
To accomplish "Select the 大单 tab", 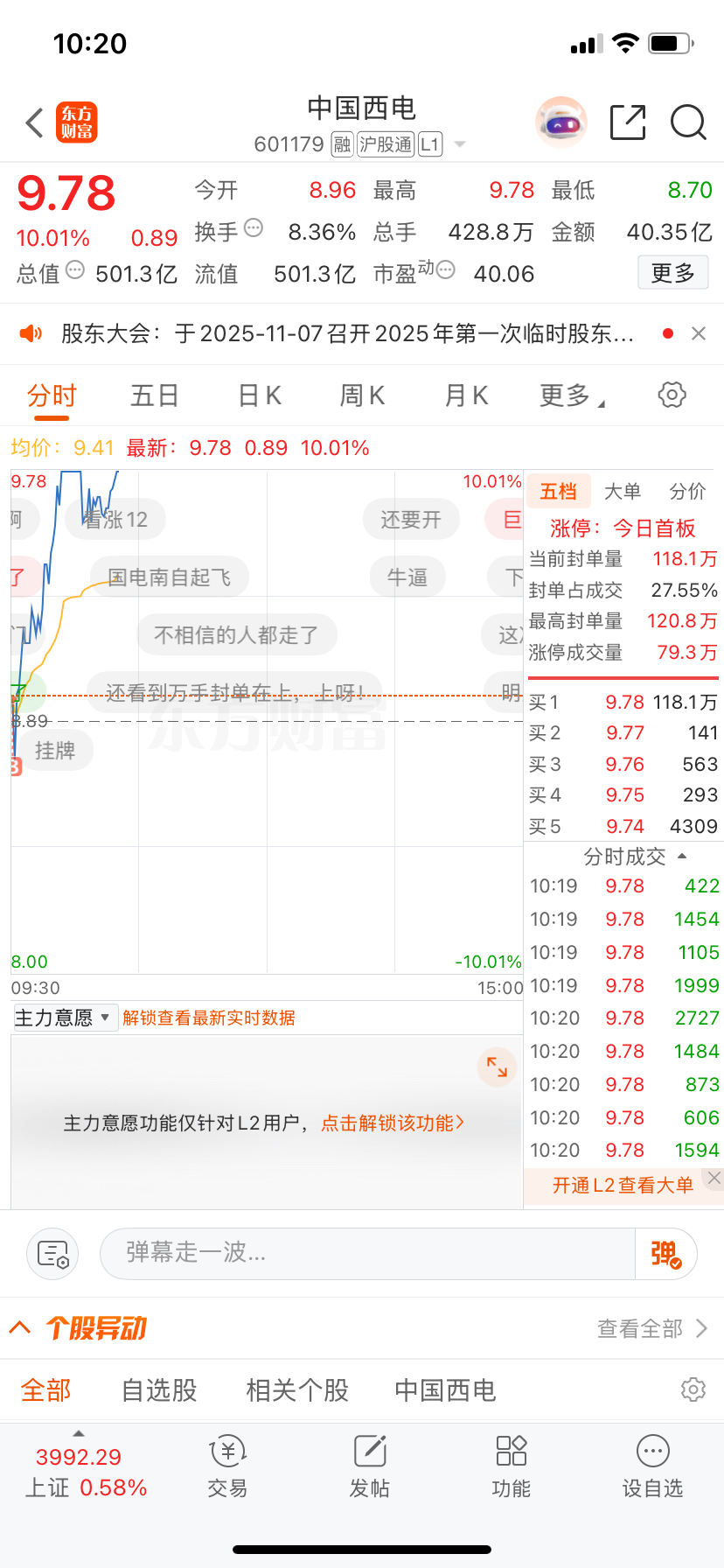I will tap(623, 492).
